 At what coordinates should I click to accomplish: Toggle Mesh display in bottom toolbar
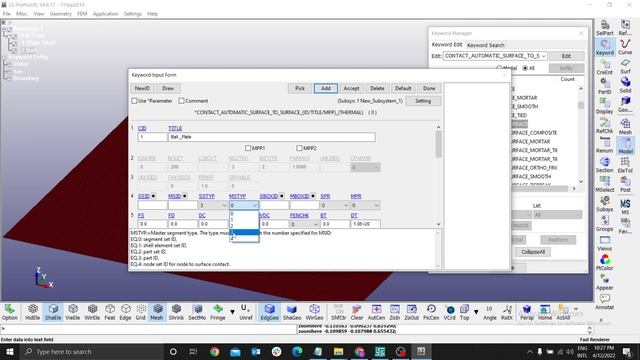tap(157, 312)
